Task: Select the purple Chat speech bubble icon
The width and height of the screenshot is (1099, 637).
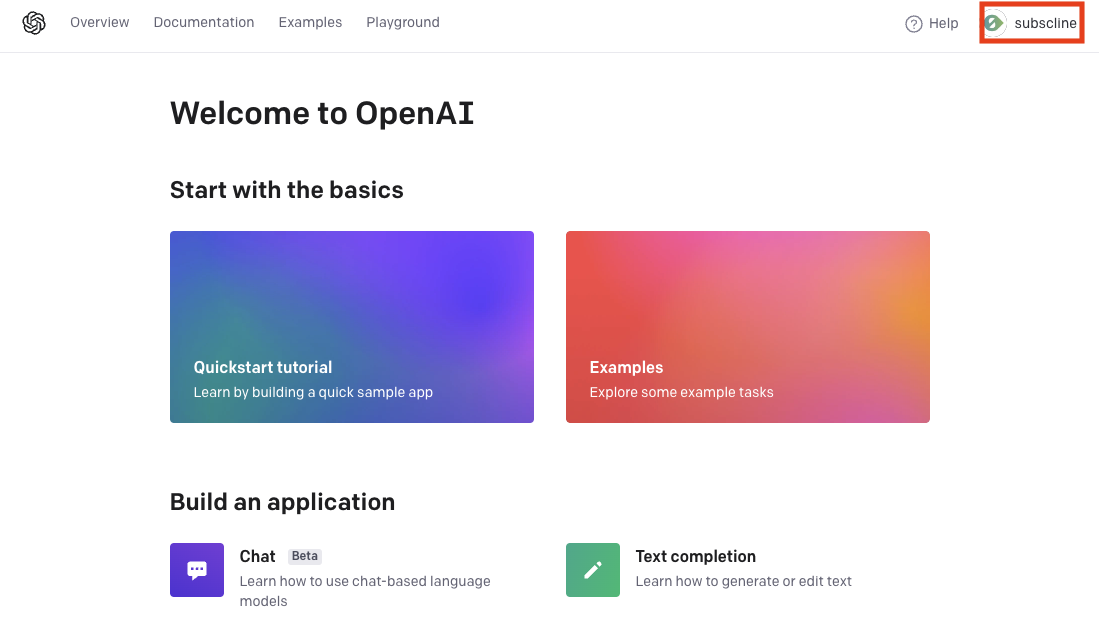Action: click(x=197, y=570)
